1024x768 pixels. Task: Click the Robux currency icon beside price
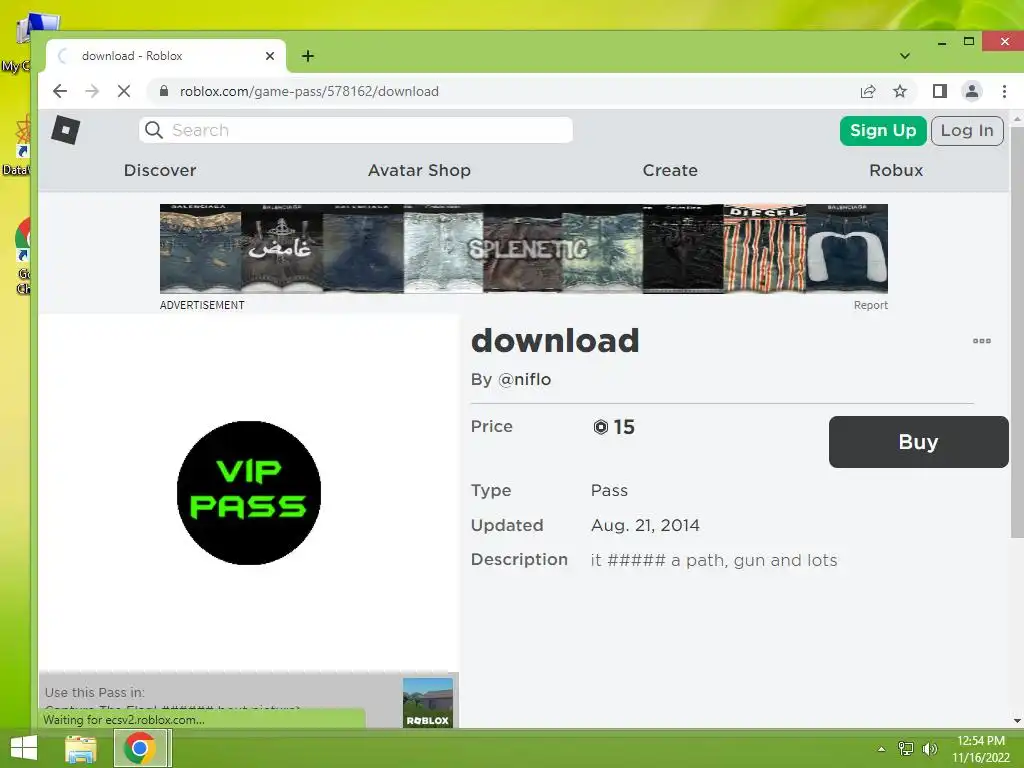600,427
